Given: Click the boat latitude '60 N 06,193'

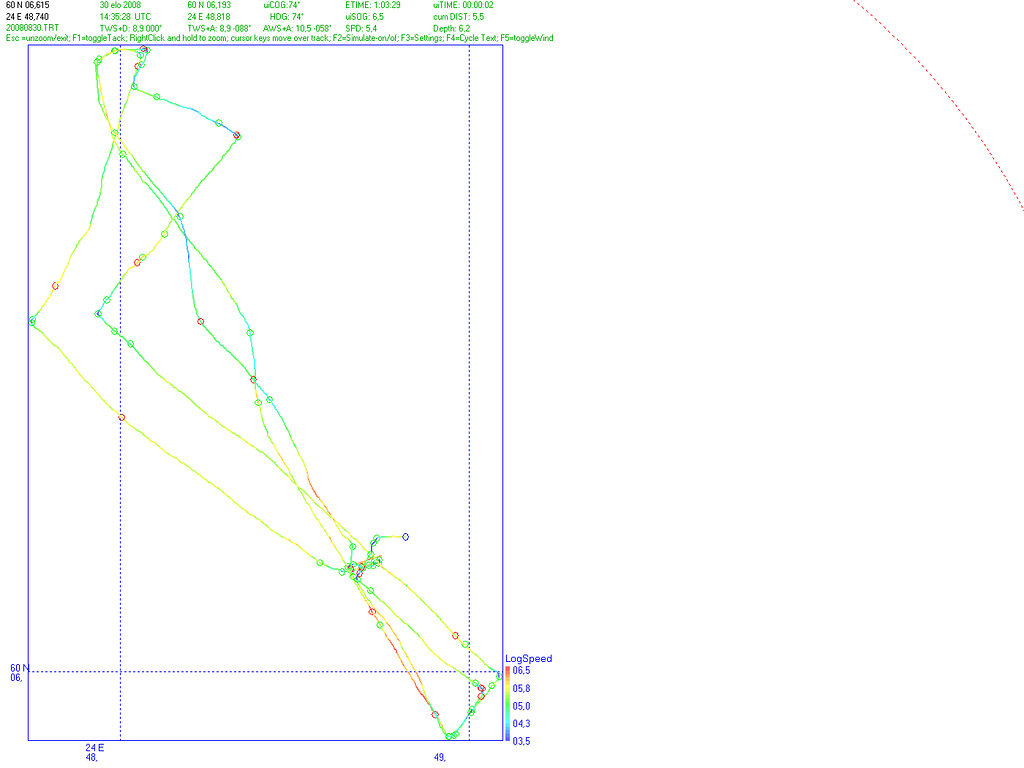Looking at the screenshot, I should pos(209,5).
